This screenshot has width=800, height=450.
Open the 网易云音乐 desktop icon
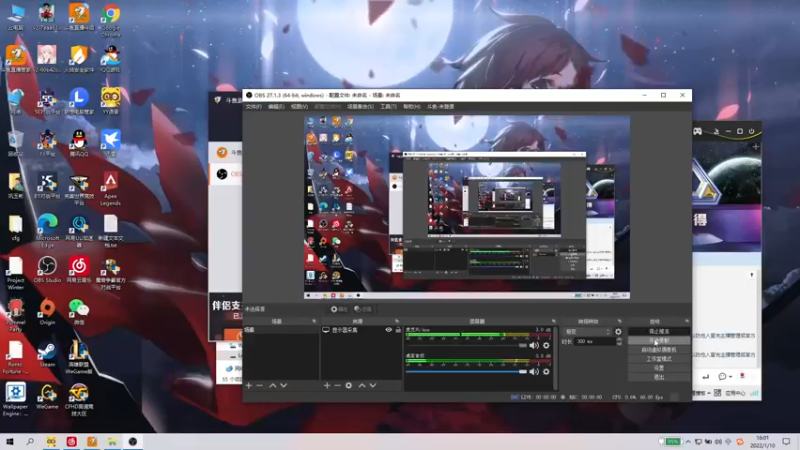[79, 270]
